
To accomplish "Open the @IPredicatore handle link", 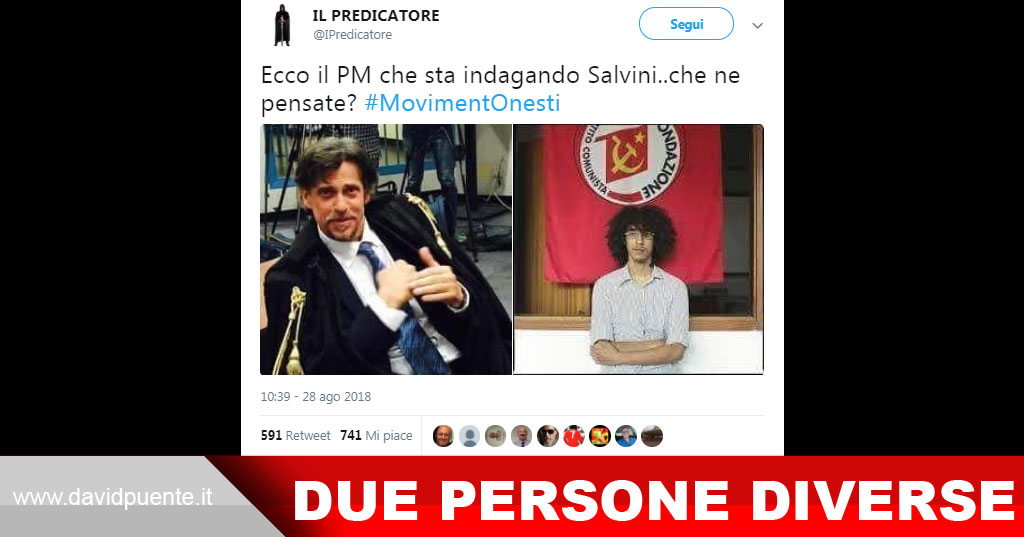I will (353, 35).
